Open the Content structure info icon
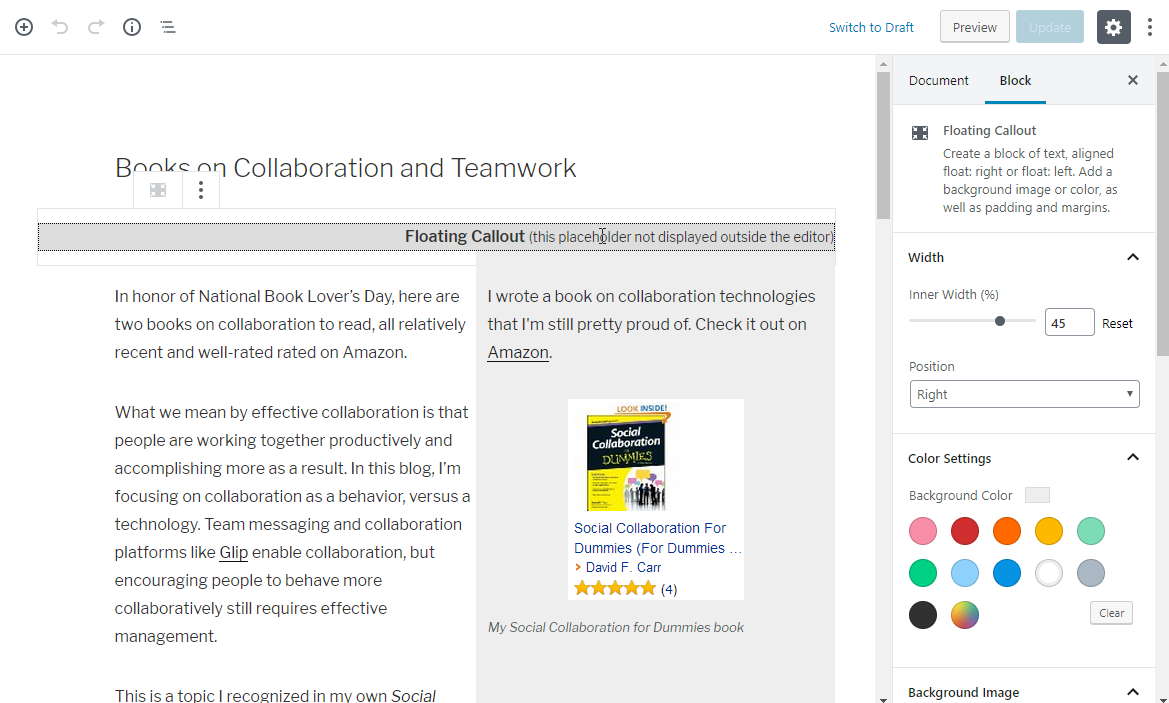This screenshot has width=1169, height=703. tap(132, 28)
